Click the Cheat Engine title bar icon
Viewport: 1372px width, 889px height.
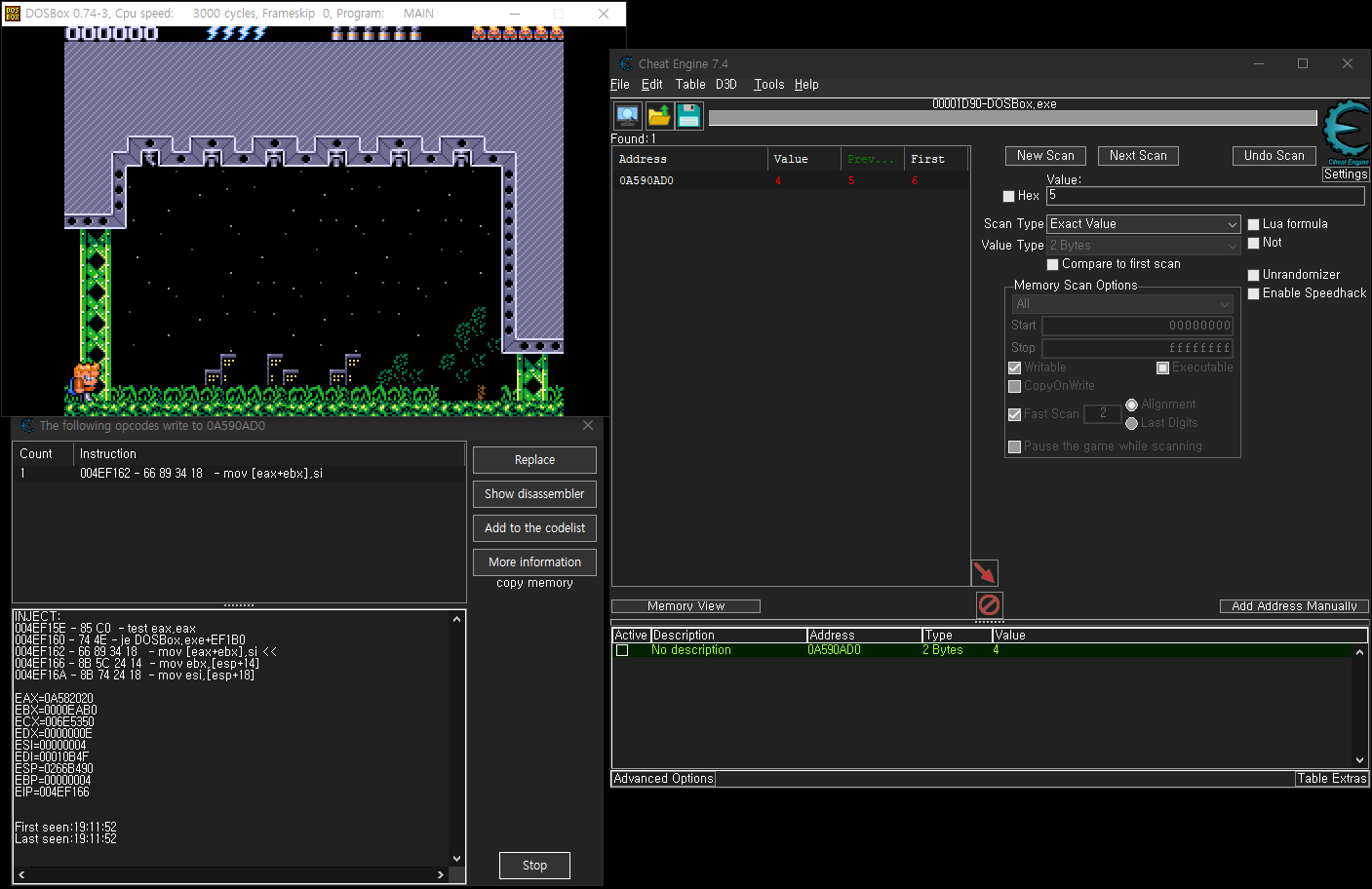(x=626, y=63)
